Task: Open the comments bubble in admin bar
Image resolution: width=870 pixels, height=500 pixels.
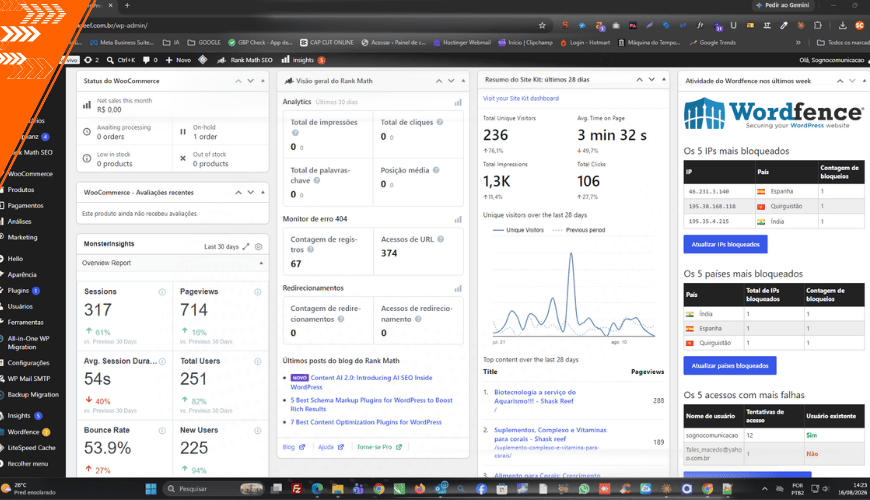Action: click(146, 60)
